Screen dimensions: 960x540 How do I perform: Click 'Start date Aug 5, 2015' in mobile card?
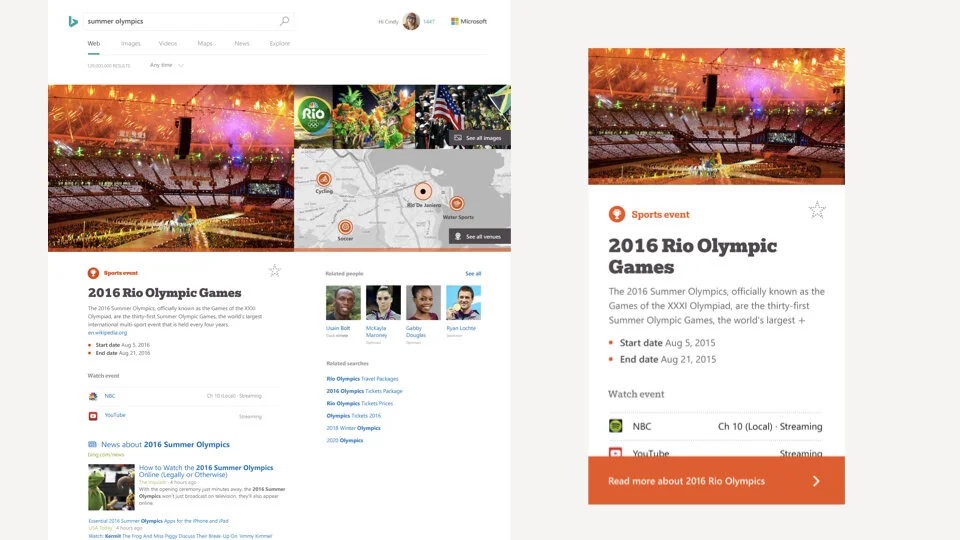pos(667,343)
